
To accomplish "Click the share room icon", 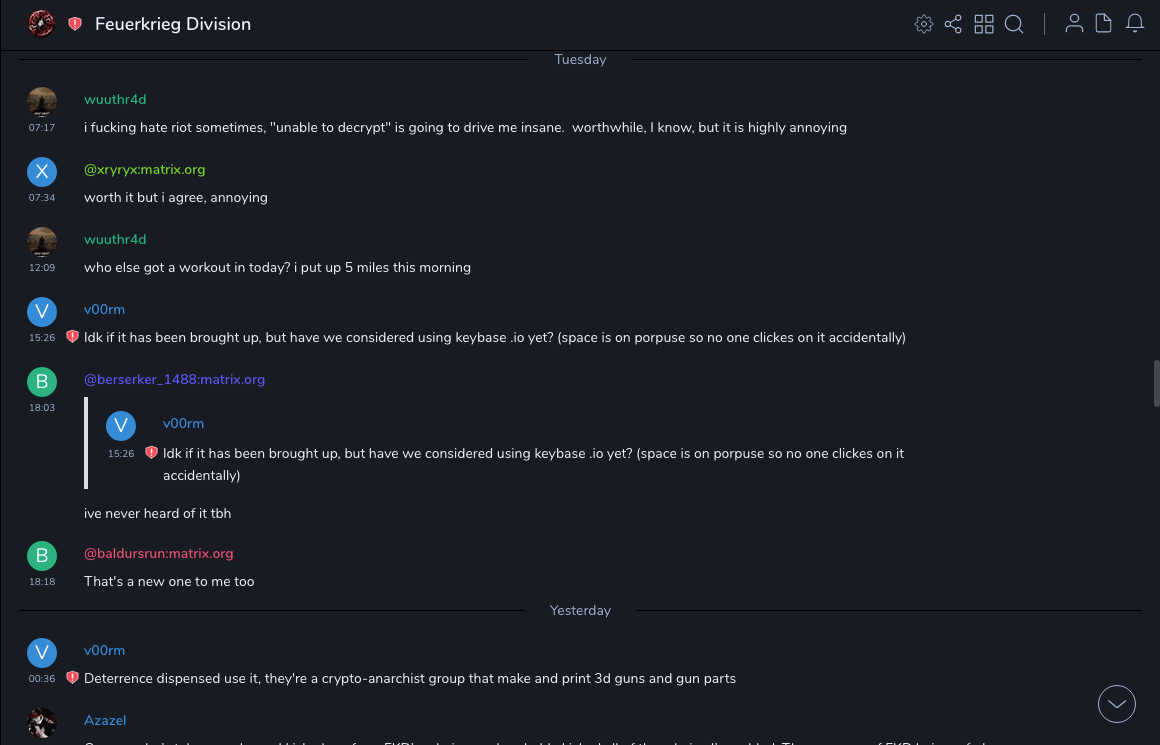I will (953, 24).
